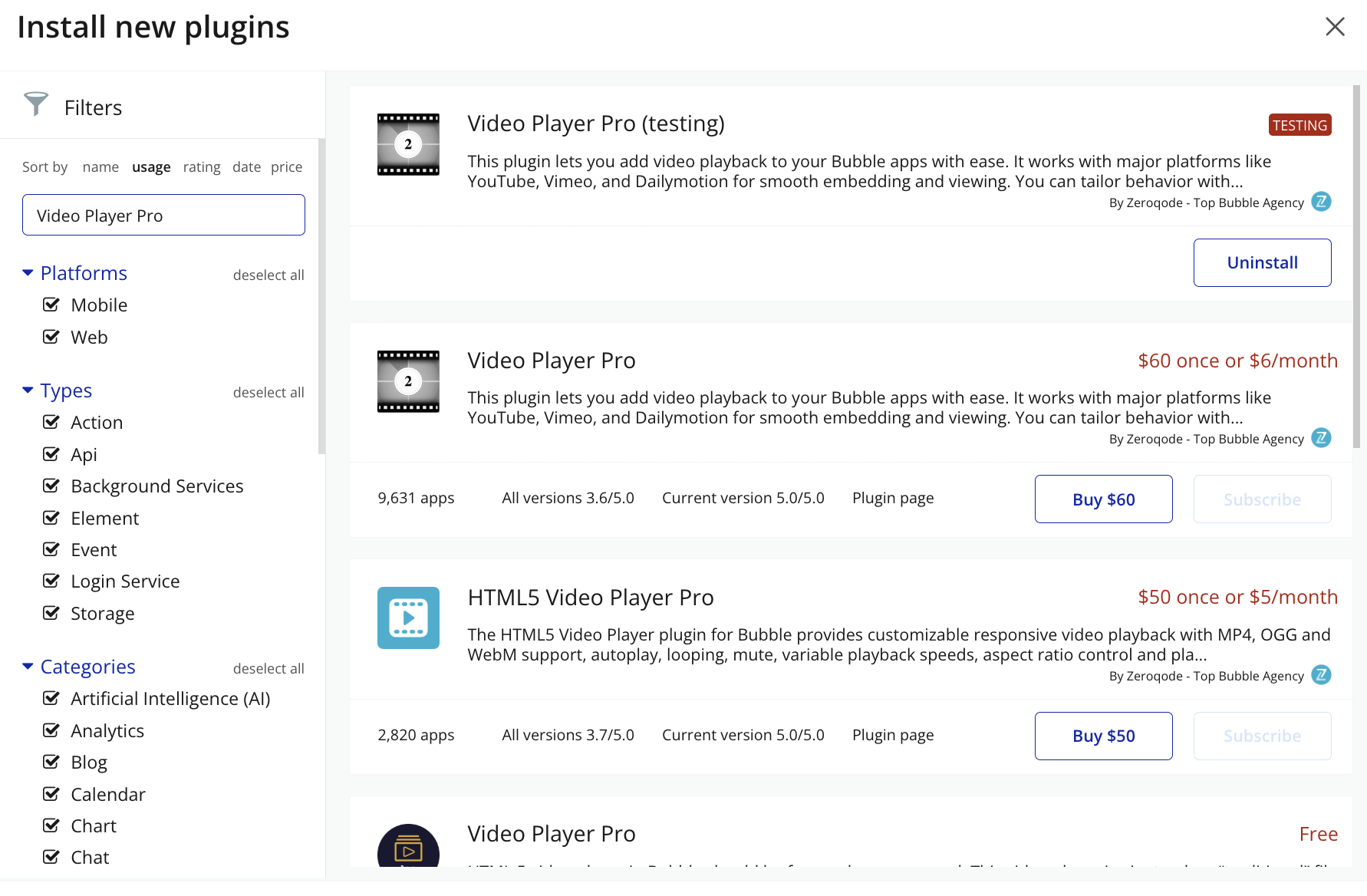Click the filter funnel icon
This screenshot has width=1367, height=896.
(35, 104)
